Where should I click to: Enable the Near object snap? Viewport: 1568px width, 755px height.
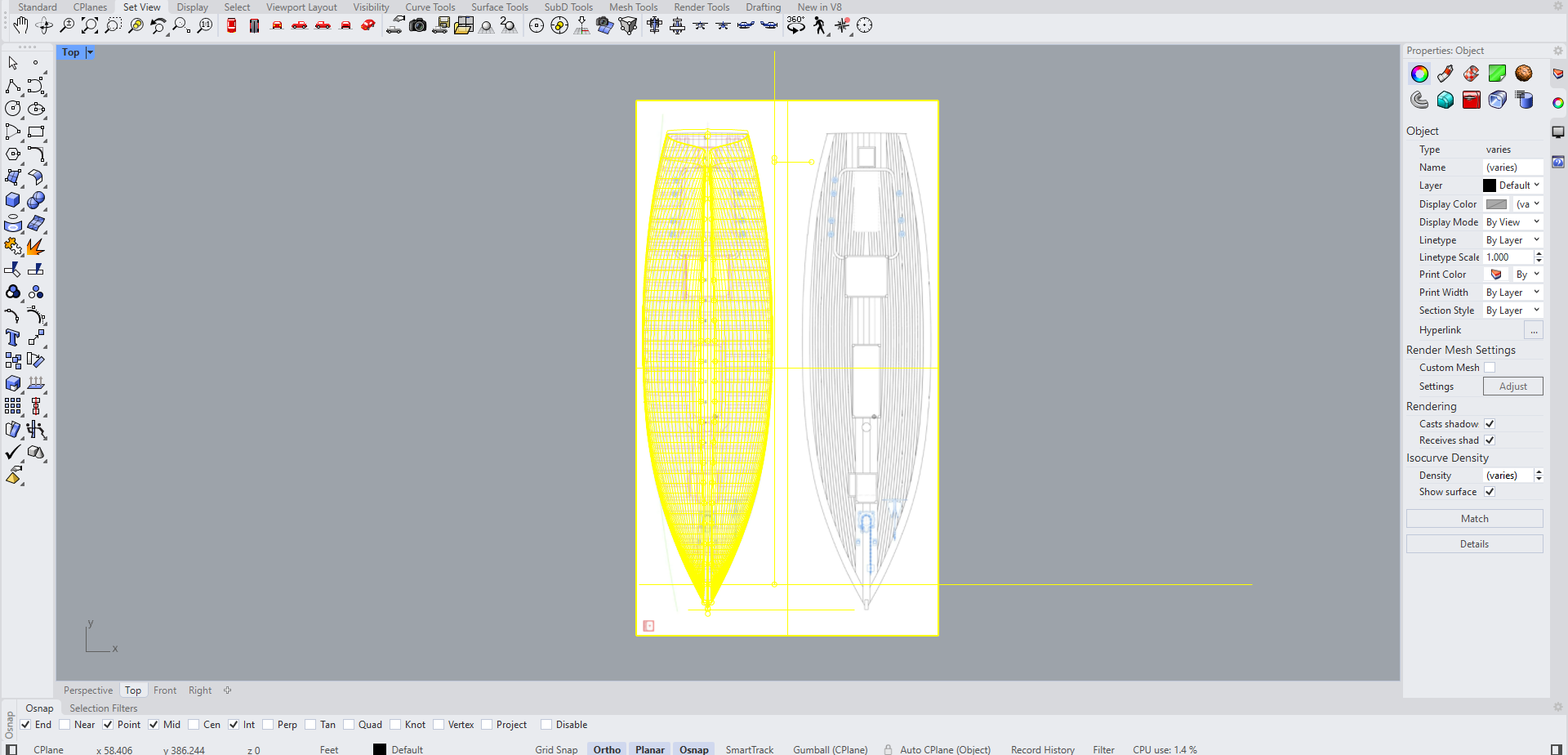(65, 725)
